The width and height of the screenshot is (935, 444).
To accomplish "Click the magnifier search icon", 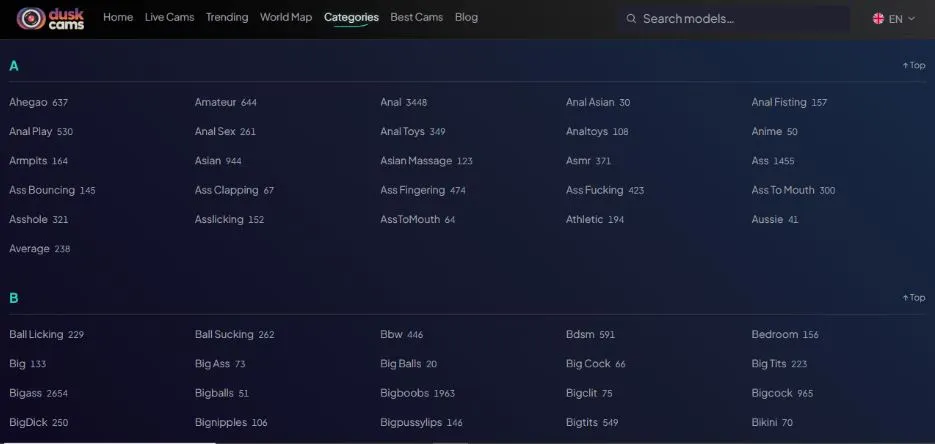I will click(x=631, y=18).
